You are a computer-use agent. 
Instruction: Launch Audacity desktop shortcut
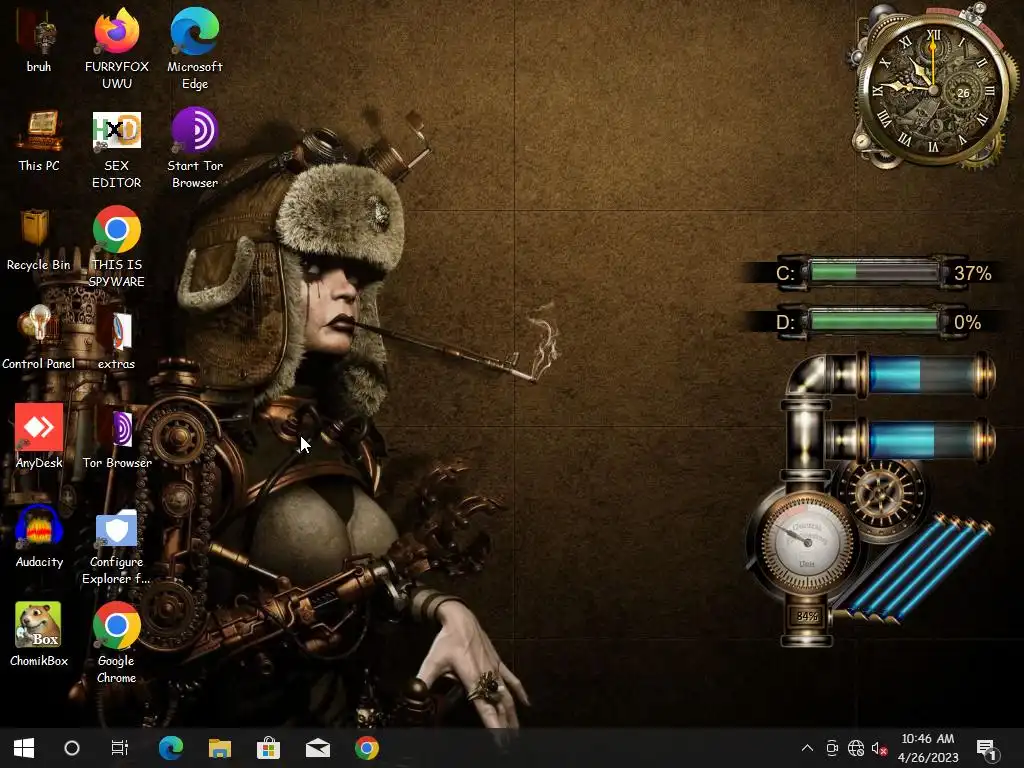(39, 536)
